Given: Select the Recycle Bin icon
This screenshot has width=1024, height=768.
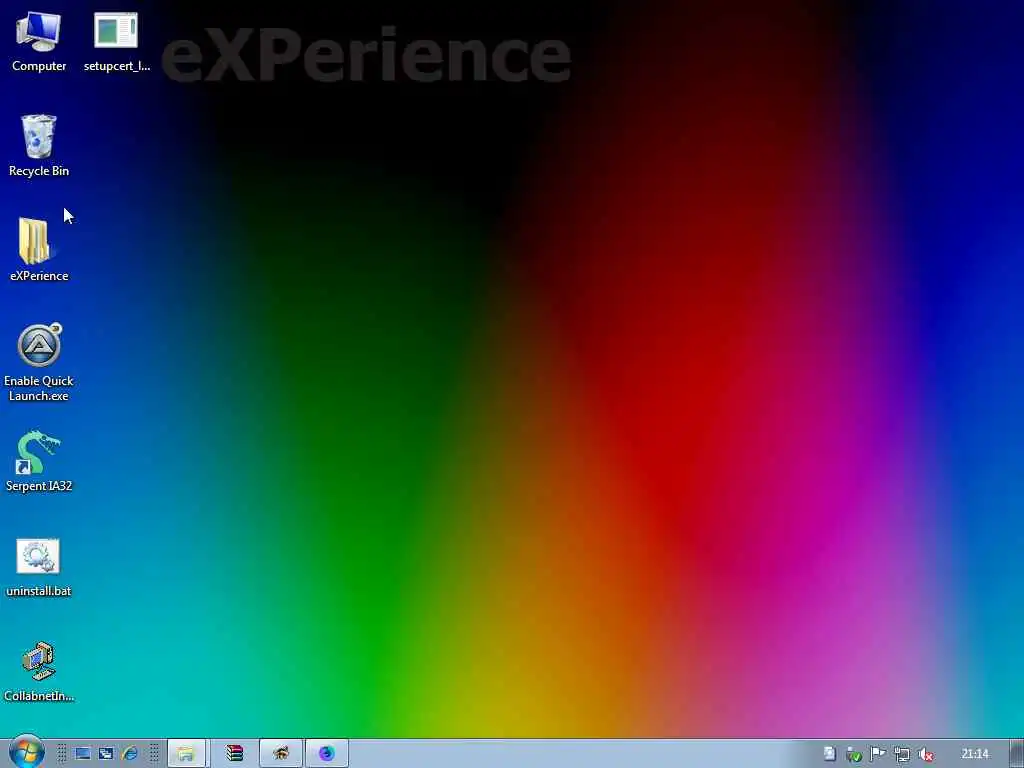Looking at the screenshot, I should (39, 146).
